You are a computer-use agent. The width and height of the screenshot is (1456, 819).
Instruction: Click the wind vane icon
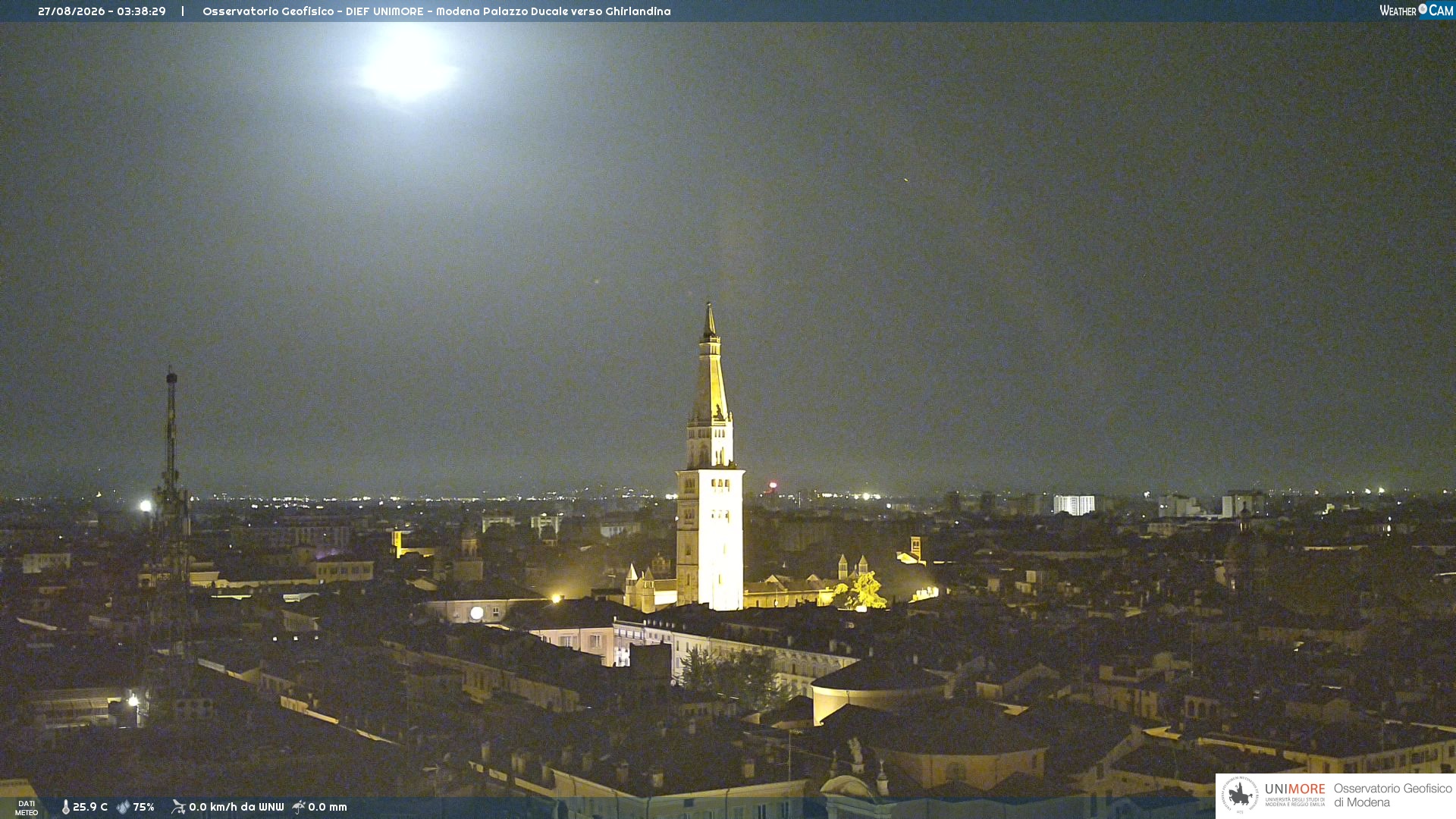(x=178, y=807)
